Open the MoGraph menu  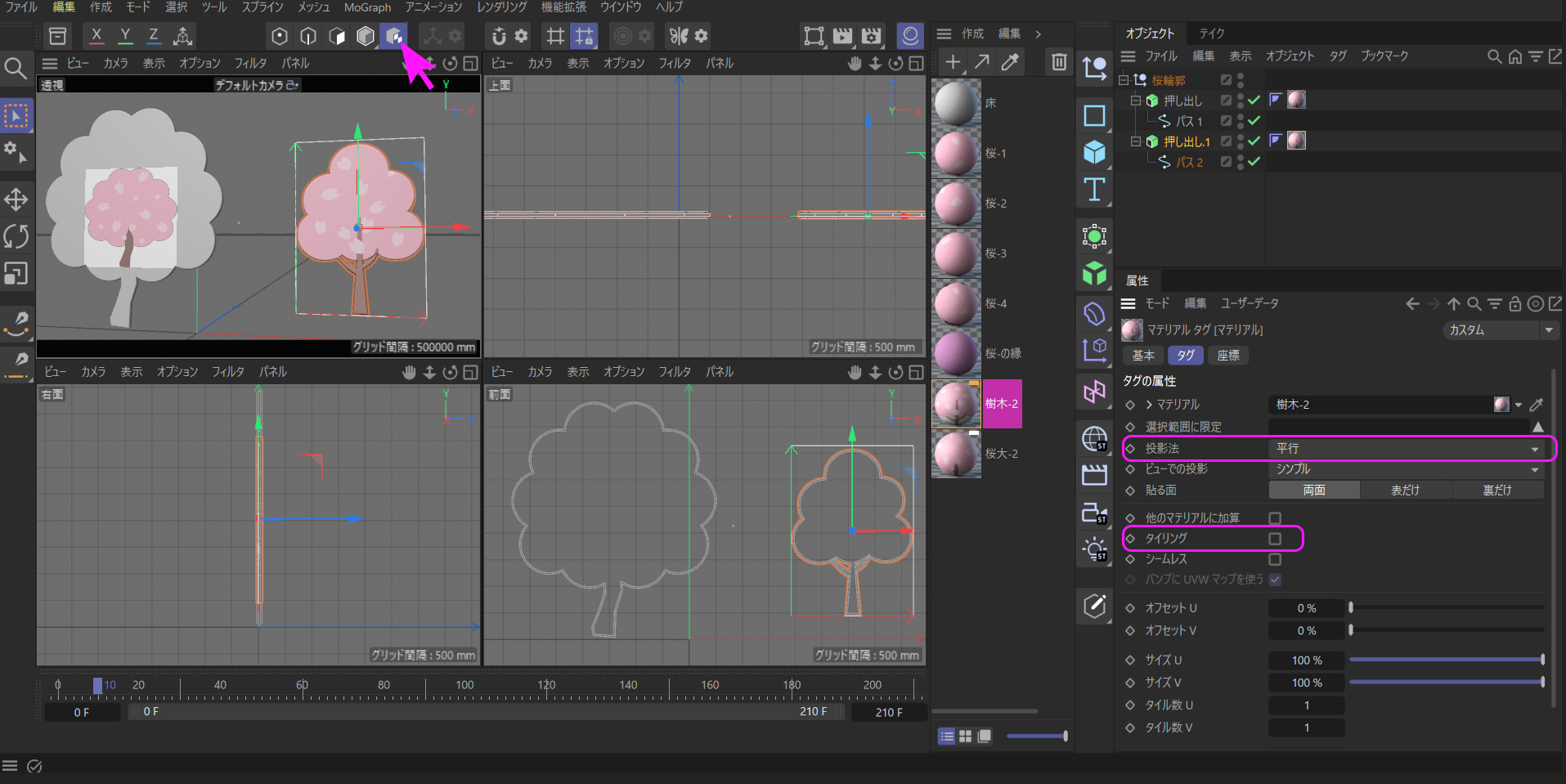pyautogui.click(x=367, y=7)
